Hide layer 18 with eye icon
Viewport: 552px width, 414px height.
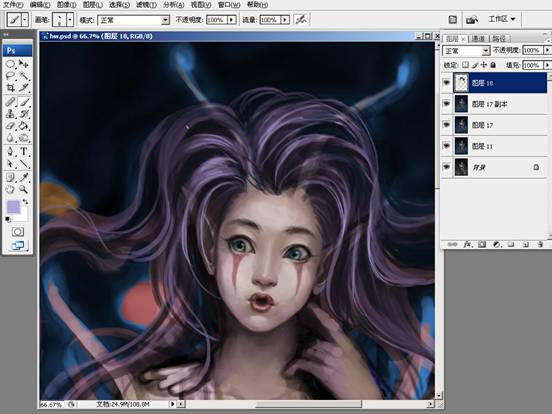click(447, 83)
